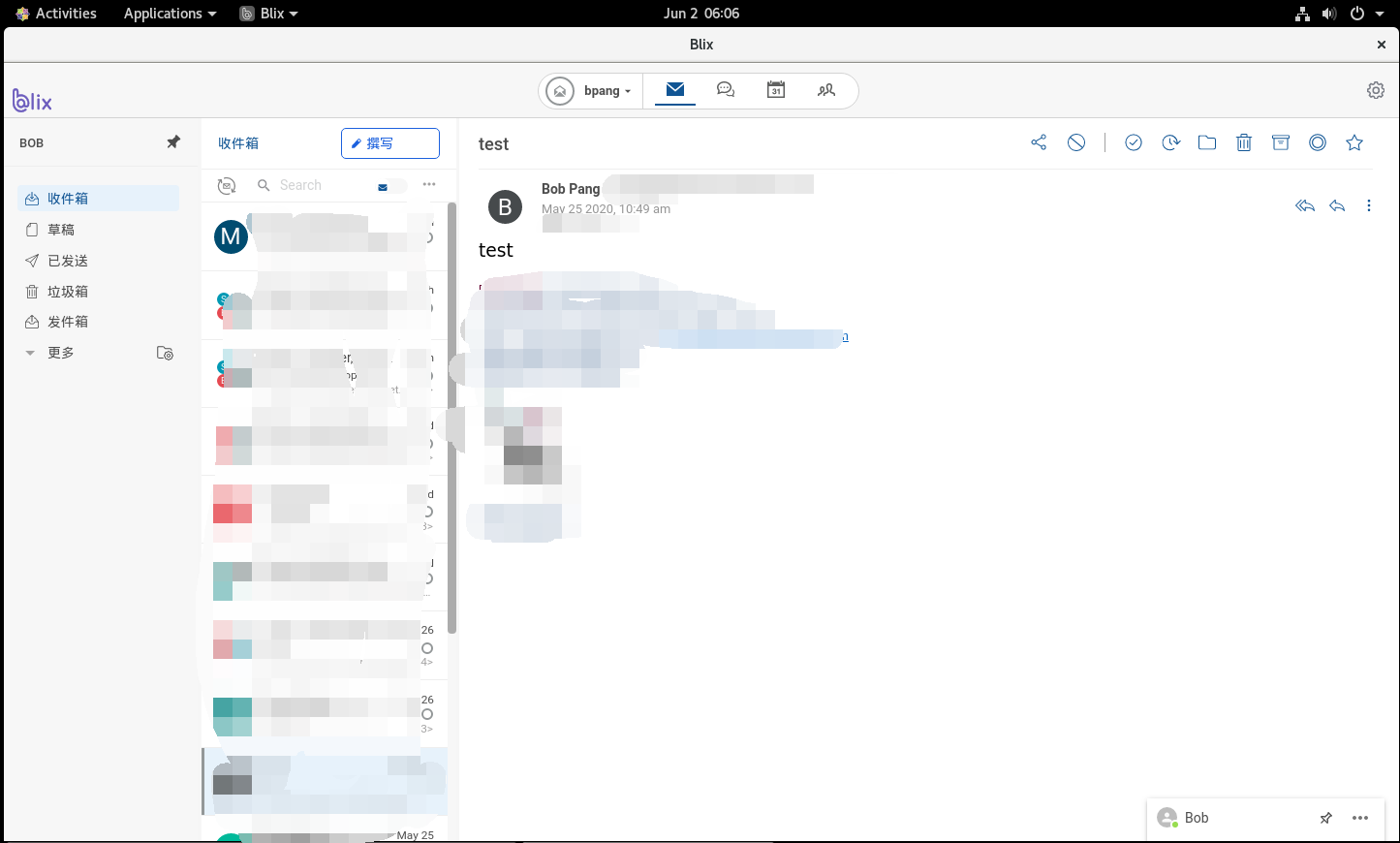Open the 收件箱 inbox folder
Screen dimensions: 1400x843
click(99, 198)
